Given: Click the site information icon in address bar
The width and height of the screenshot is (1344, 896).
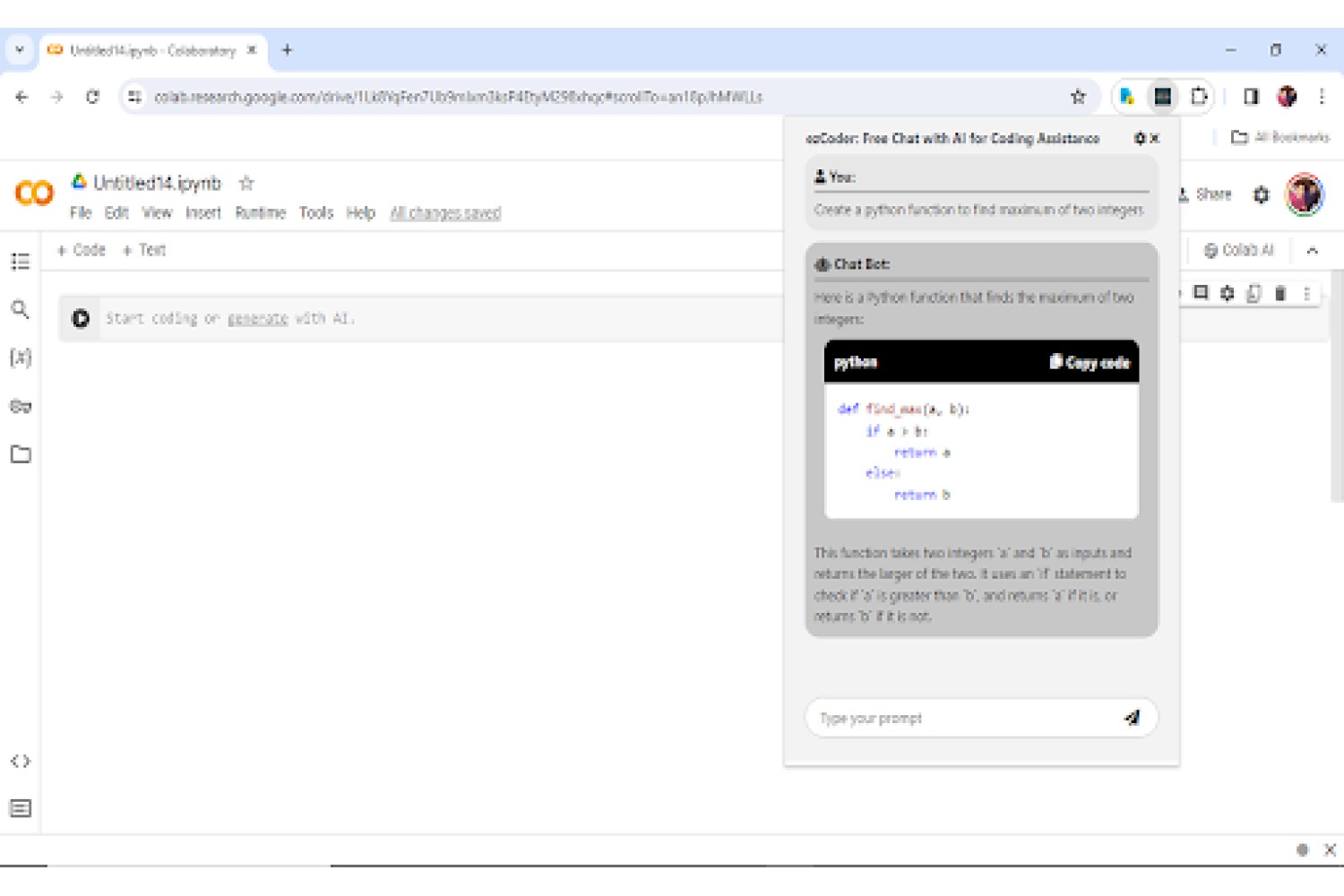Looking at the screenshot, I should tap(134, 97).
